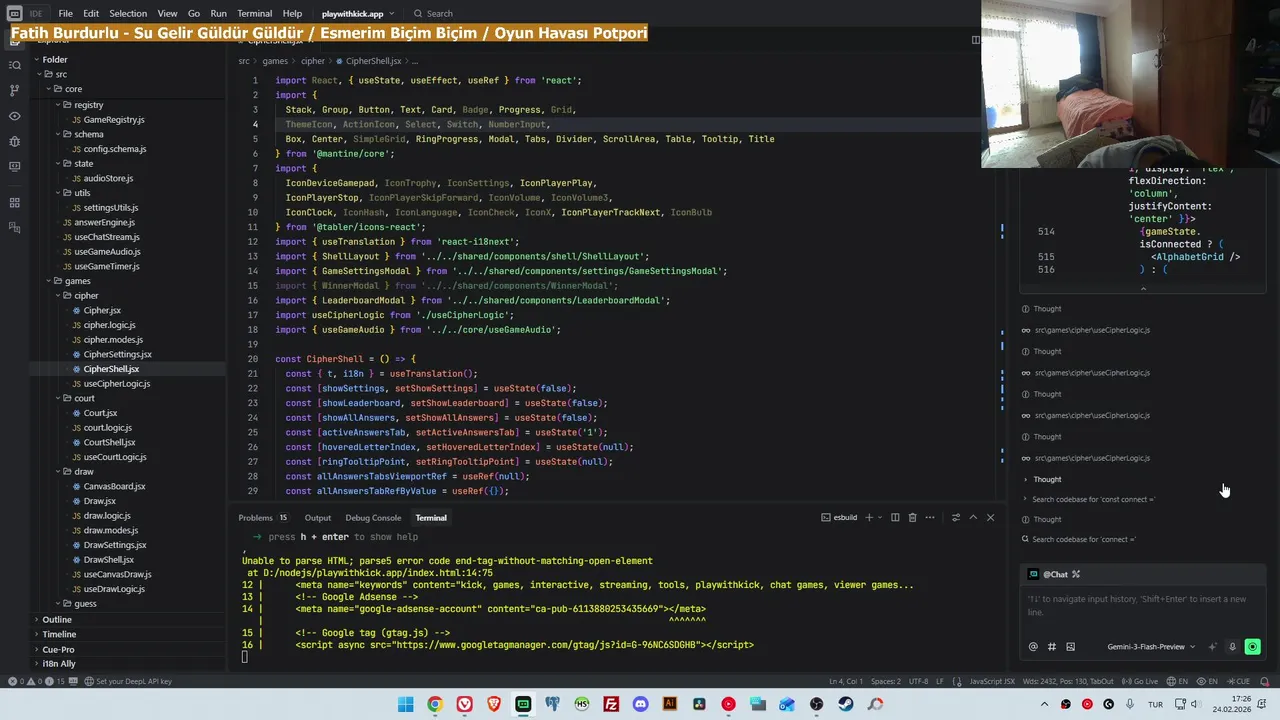Expand Search codebase for 'const connect =' step

1092,499
